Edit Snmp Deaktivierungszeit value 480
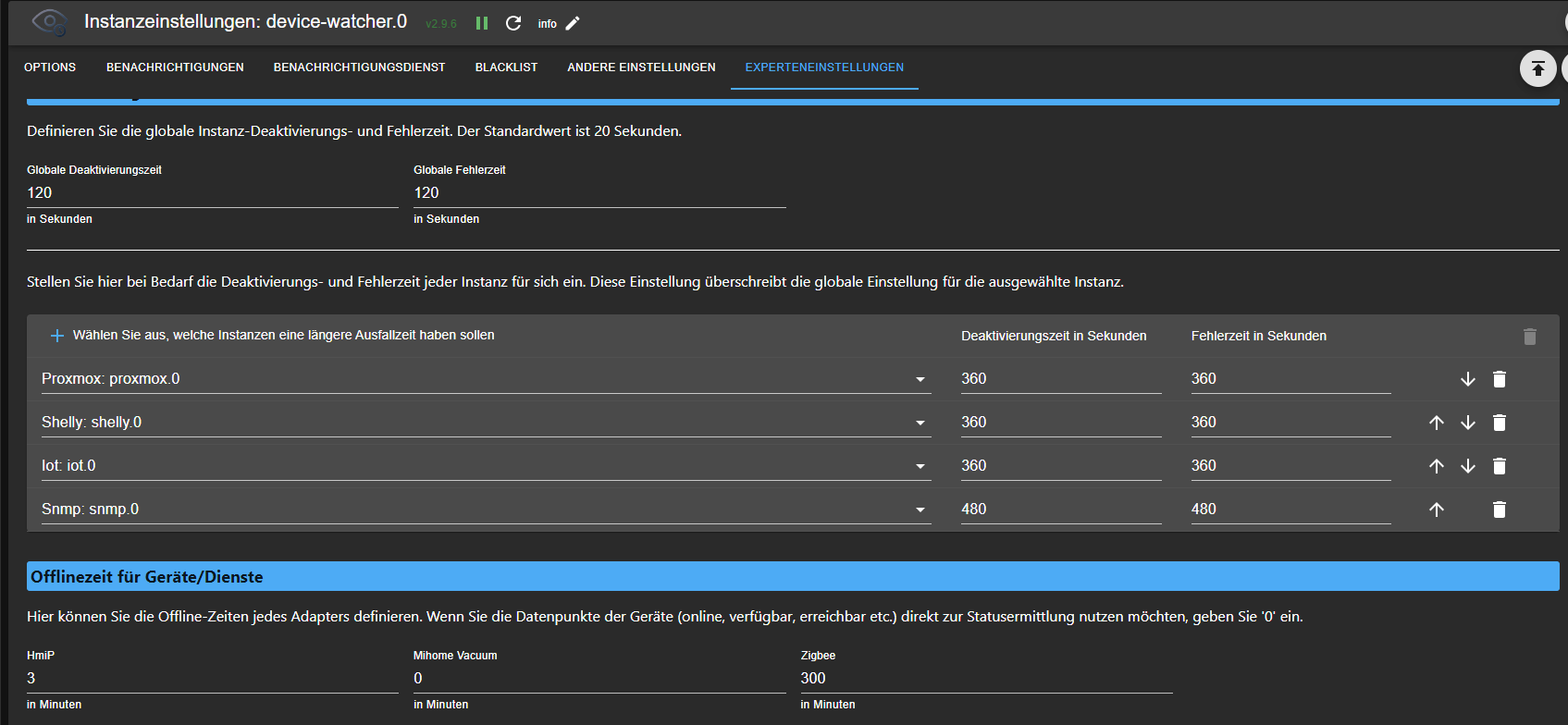The width and height of the screenshot is (1568, 725). coord(1061,510)
